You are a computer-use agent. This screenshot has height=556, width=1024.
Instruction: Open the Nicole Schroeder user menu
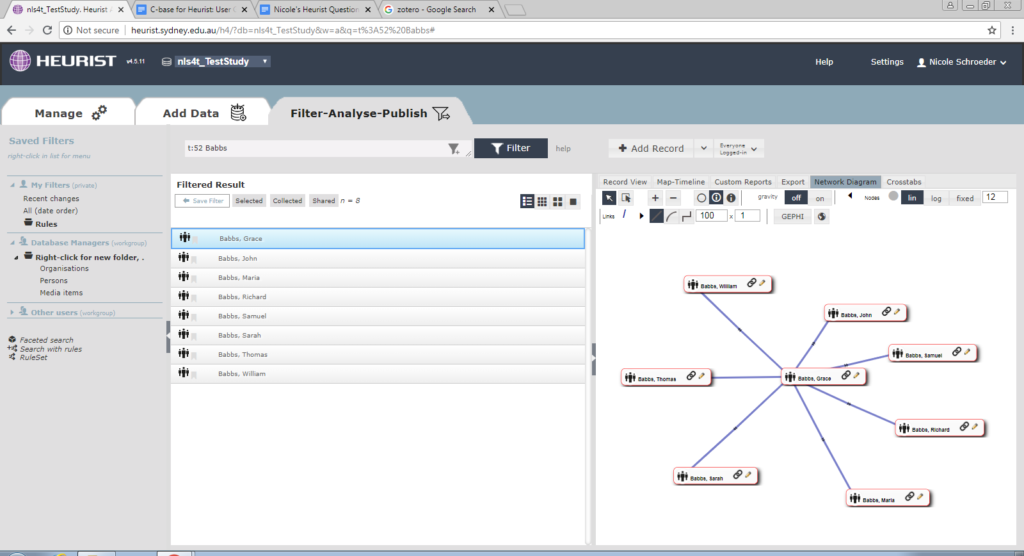(961, 62)
